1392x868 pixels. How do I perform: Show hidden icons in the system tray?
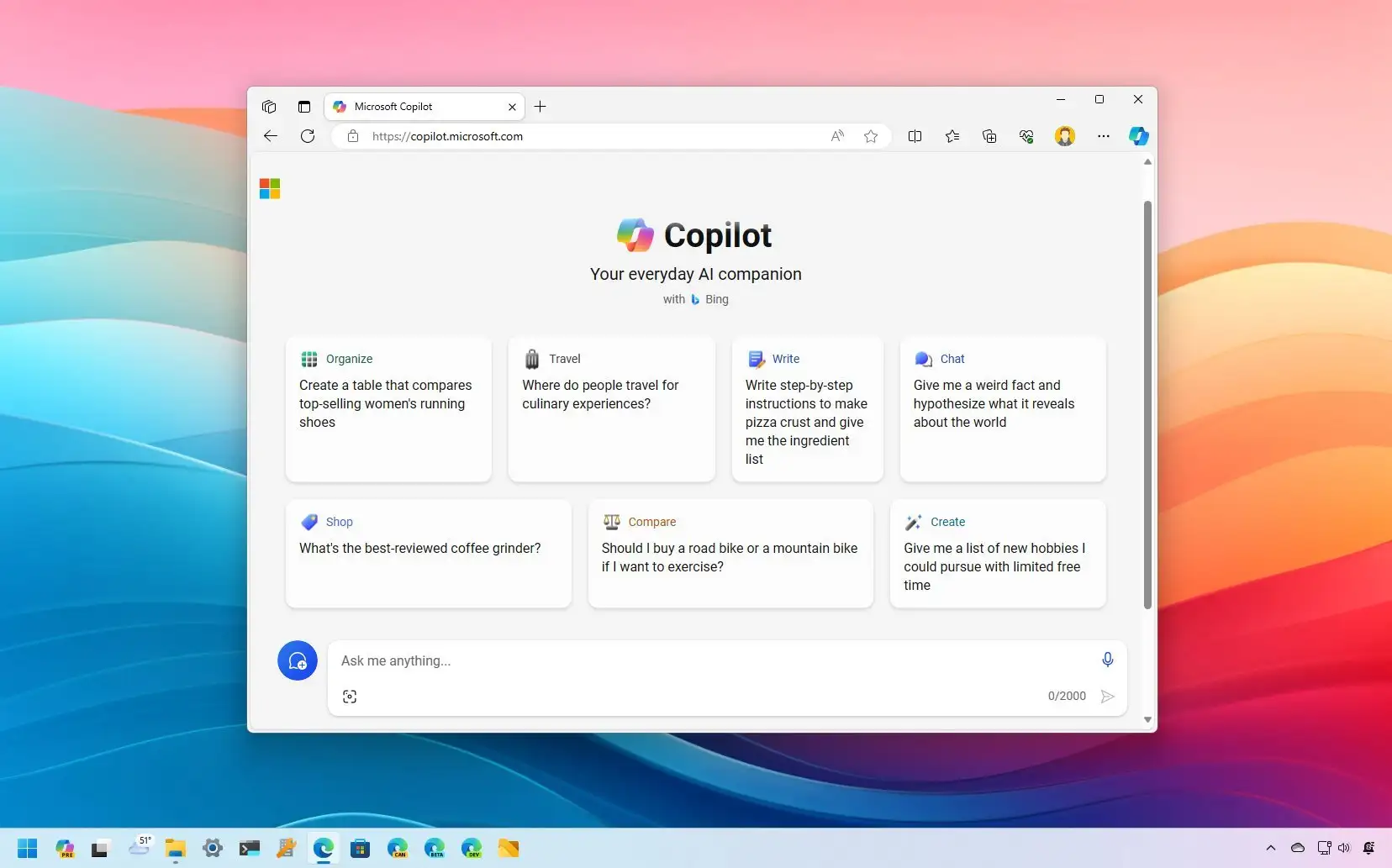pyautogui.click(x=1270, y=848)
